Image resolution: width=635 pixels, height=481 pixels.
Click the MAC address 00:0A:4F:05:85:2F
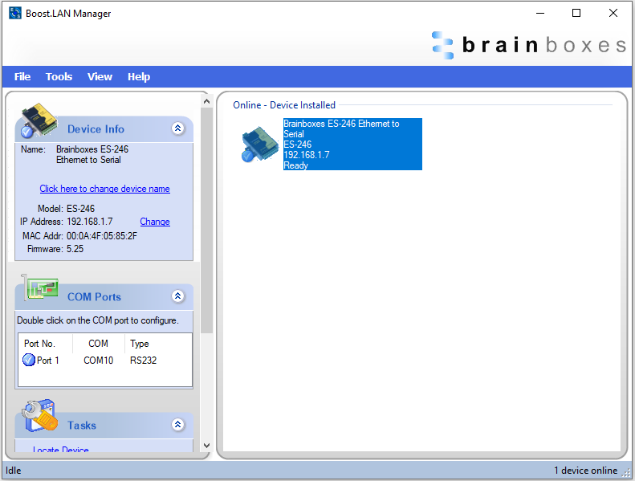(102, 236)
